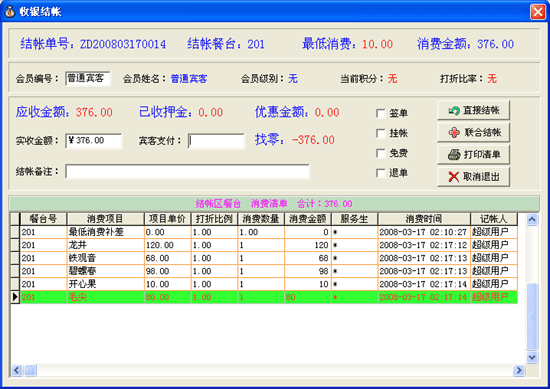The width and height of the screenshot is (550, 389).
Task: Click the green arrow icon on 直接结帐
Action: pos(454,111)
